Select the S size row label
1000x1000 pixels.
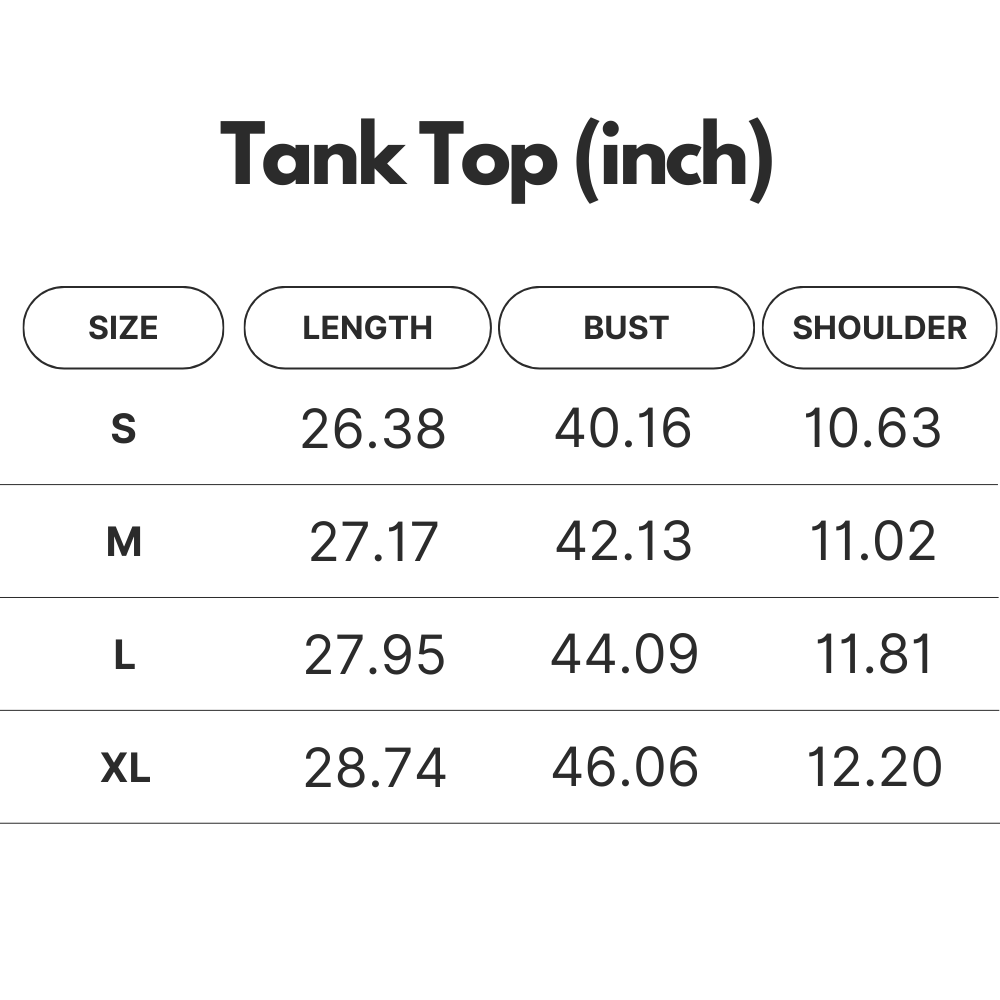(x=124, y=429)
